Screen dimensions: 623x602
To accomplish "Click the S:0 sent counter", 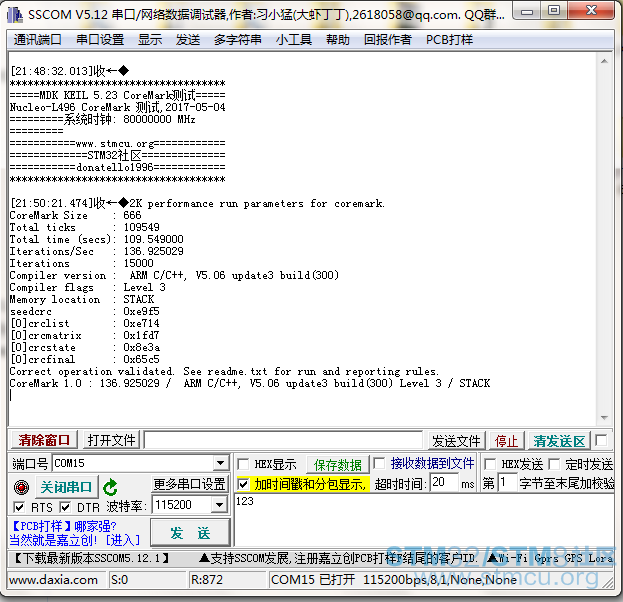I will (119, 580).
